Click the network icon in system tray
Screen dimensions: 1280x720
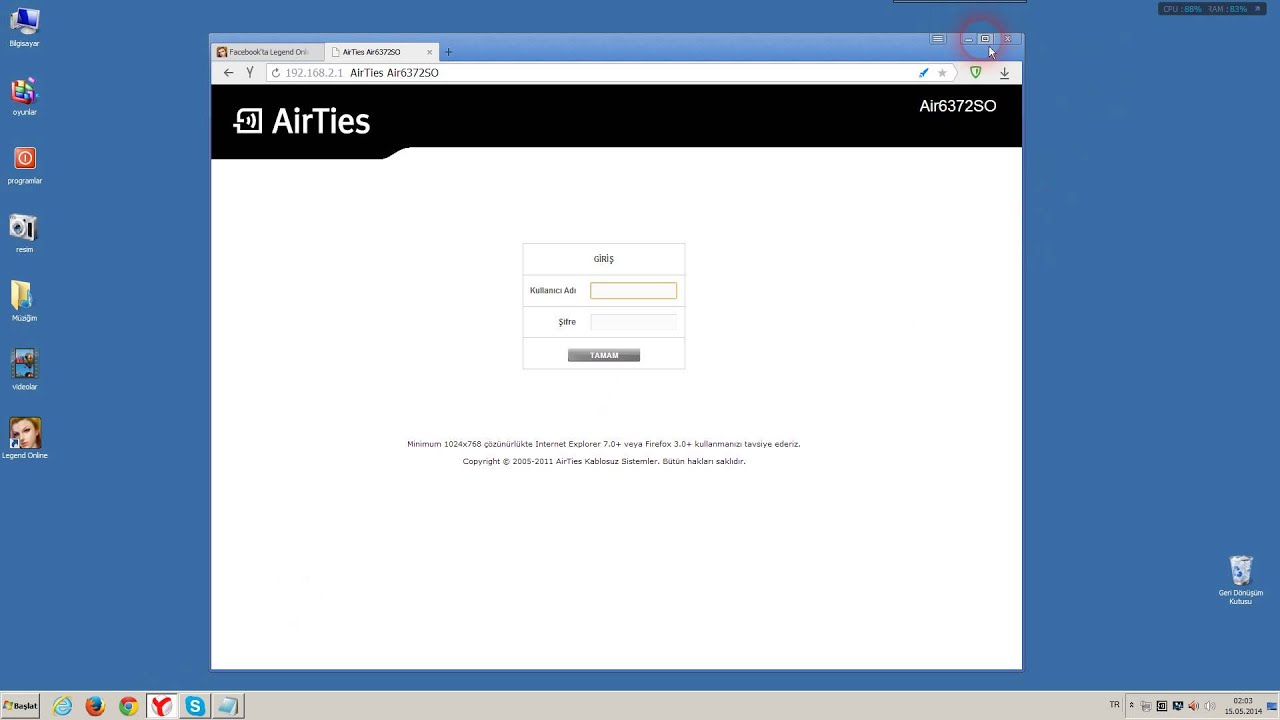tap(1146, 706)
